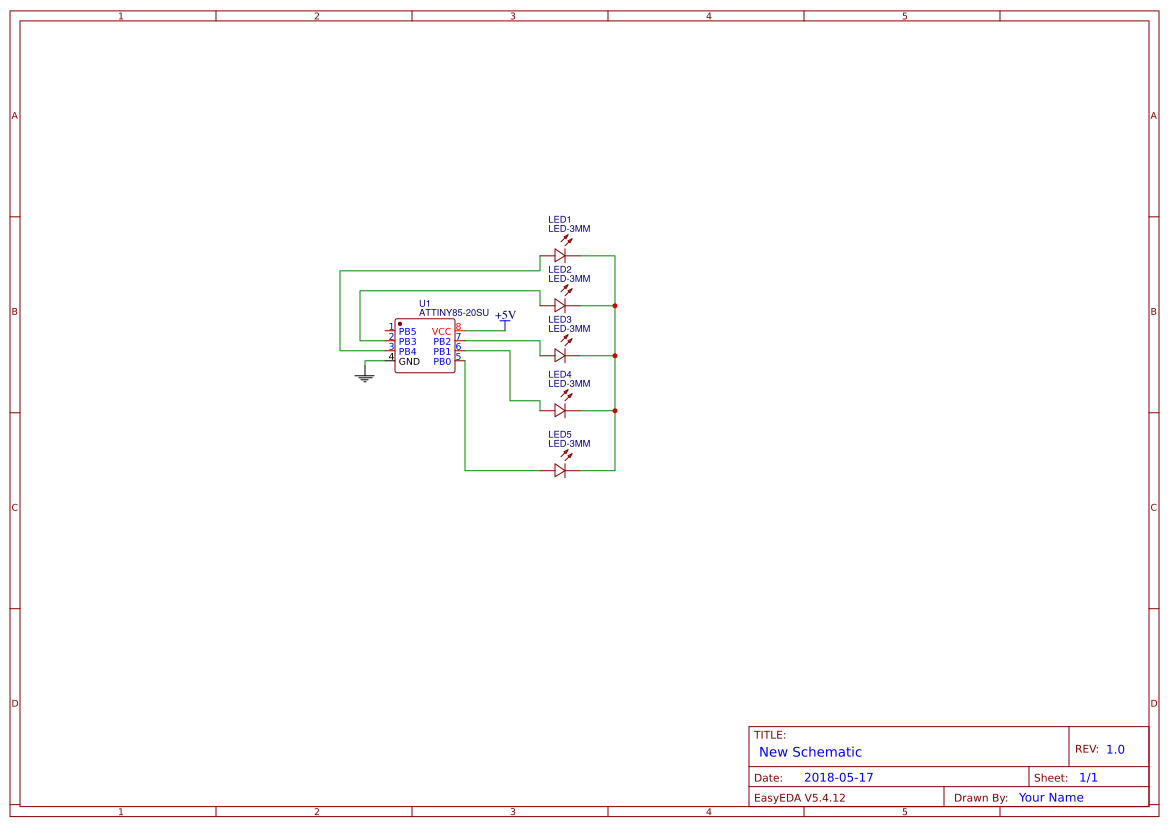Select the Sheet 1/1 value
Viewport: 1169px width, 827px height.
point(1088,778)
